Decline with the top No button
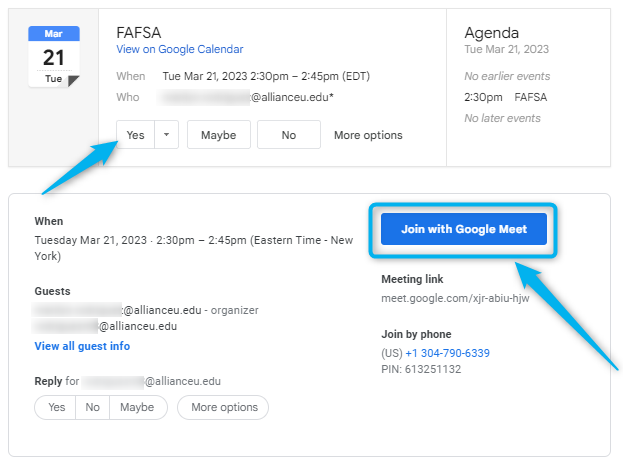Viewport: 623px width, 465px height. click(x=289, y=135)
